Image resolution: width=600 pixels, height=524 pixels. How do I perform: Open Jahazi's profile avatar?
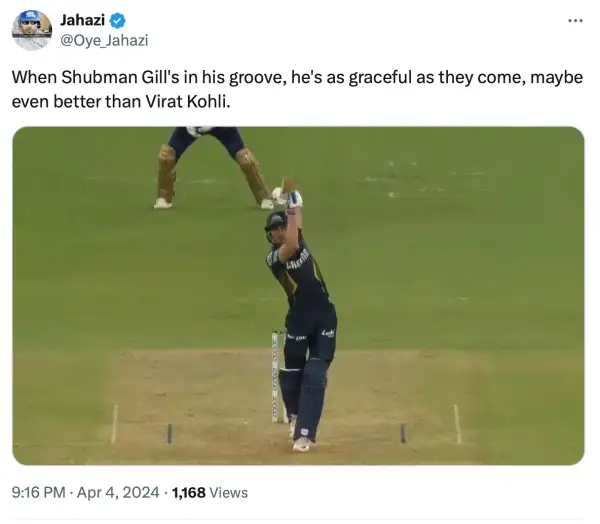(32, 30)
